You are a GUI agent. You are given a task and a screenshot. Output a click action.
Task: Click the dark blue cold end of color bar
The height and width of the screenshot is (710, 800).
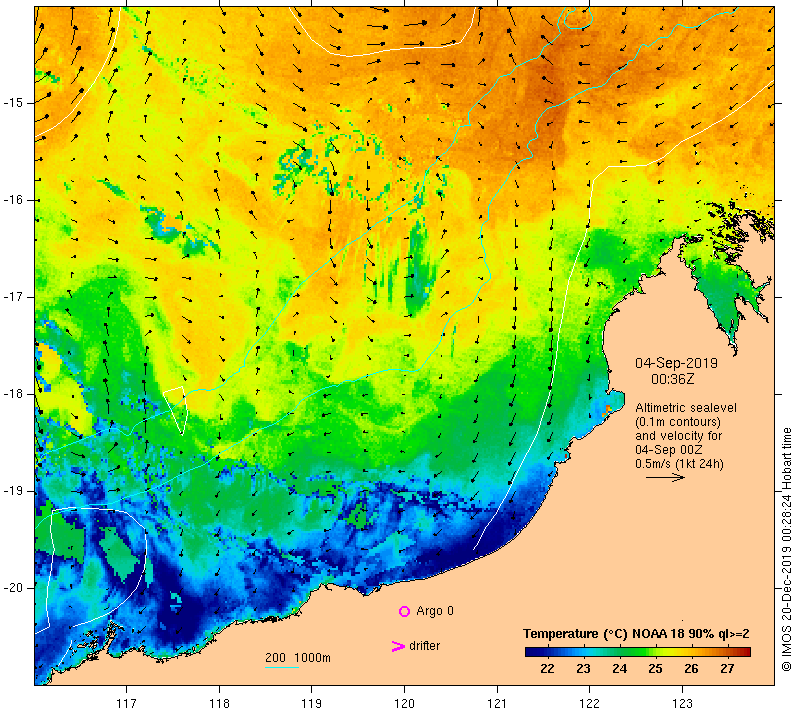531,652
